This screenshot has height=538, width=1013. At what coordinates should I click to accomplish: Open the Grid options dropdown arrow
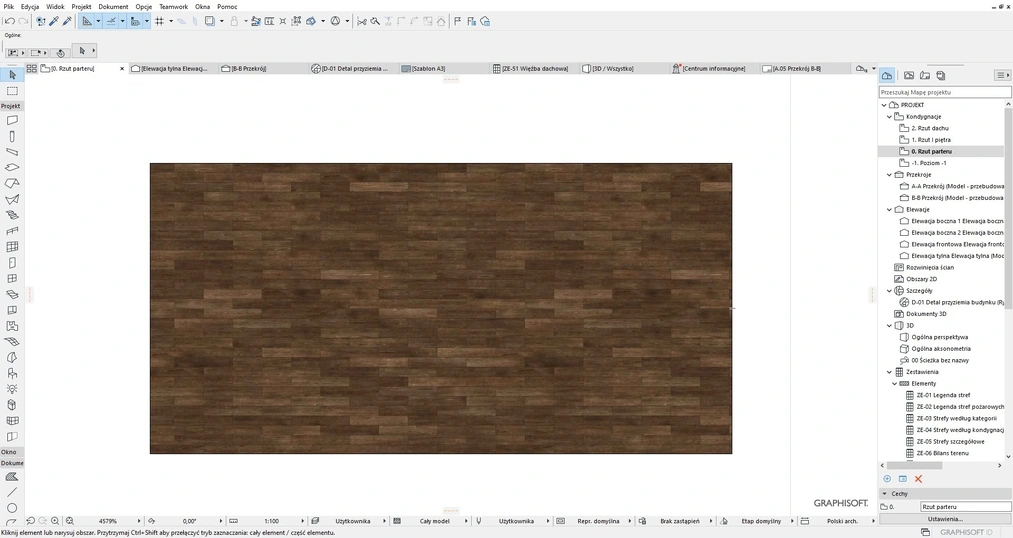pos(171,21)
